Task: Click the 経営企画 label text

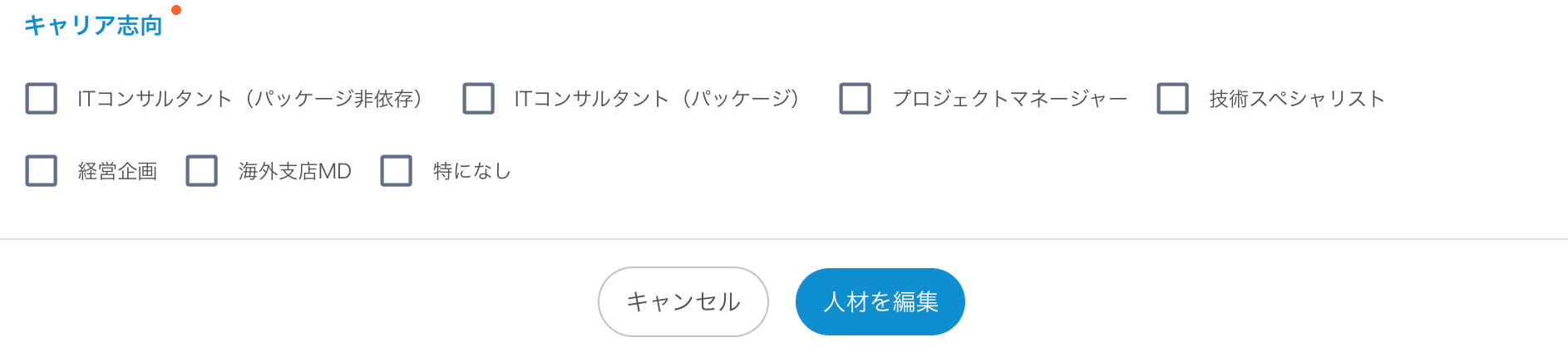Action: click(117, 172)
